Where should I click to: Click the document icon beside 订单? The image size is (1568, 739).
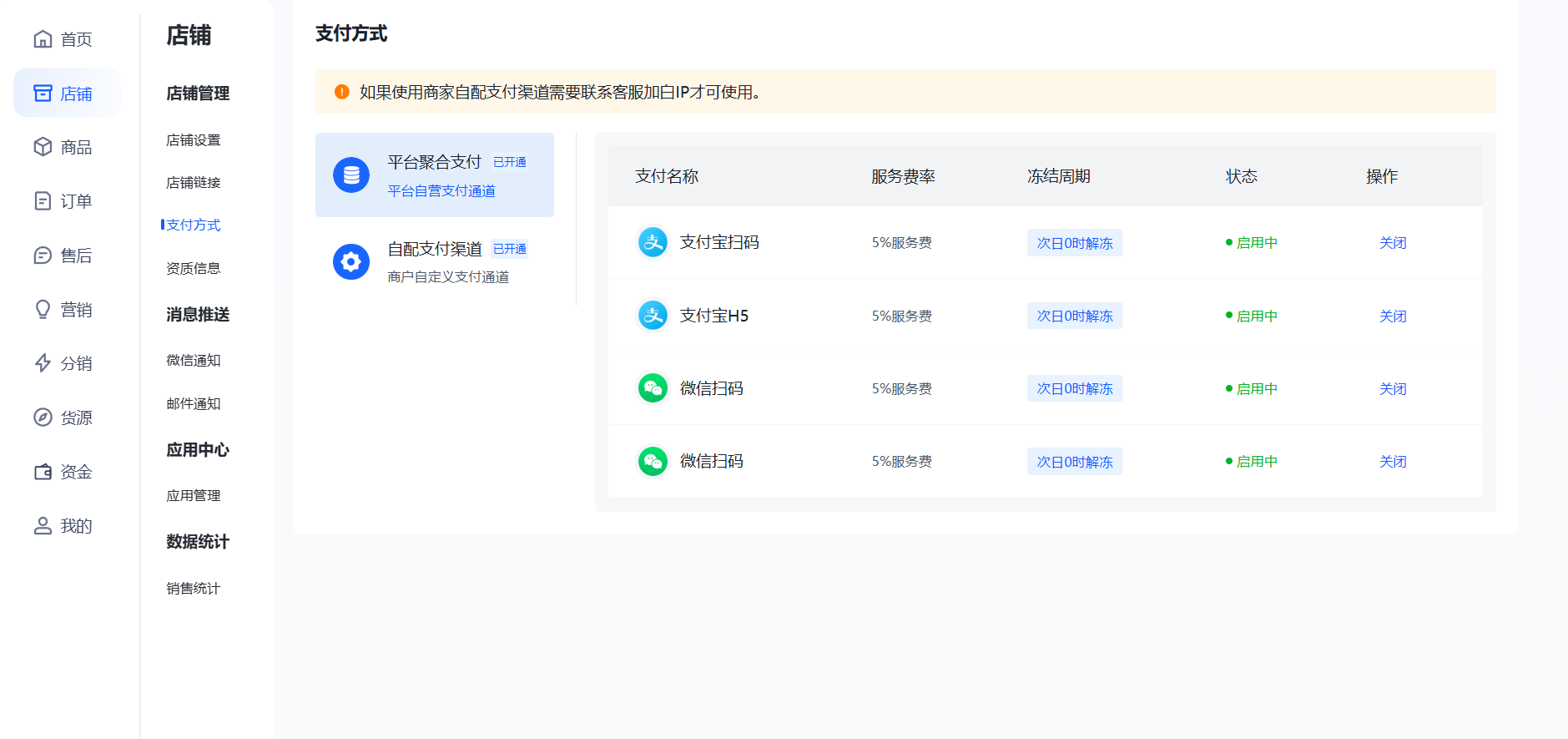43,201
